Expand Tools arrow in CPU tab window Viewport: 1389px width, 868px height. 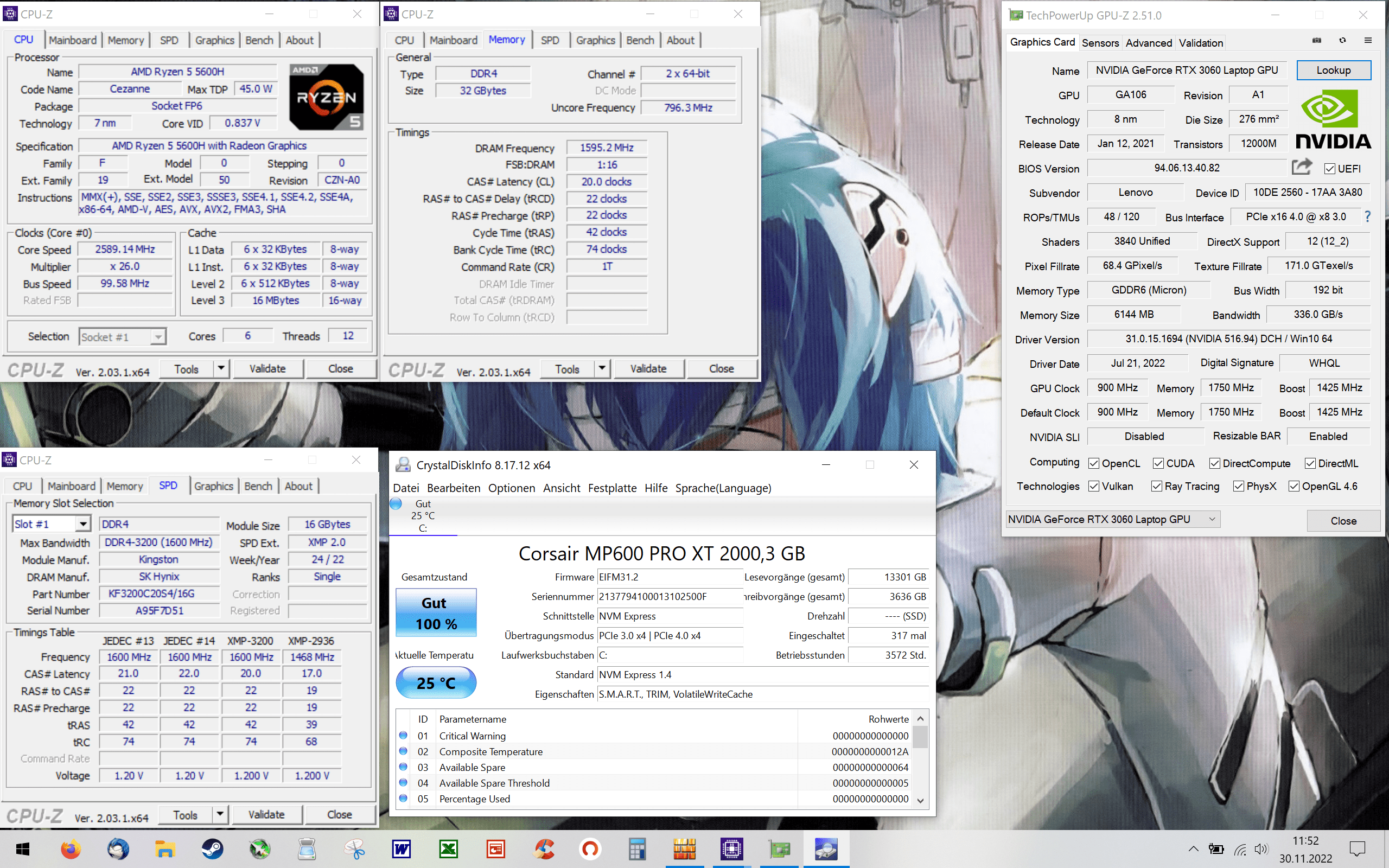coord(221,368)
